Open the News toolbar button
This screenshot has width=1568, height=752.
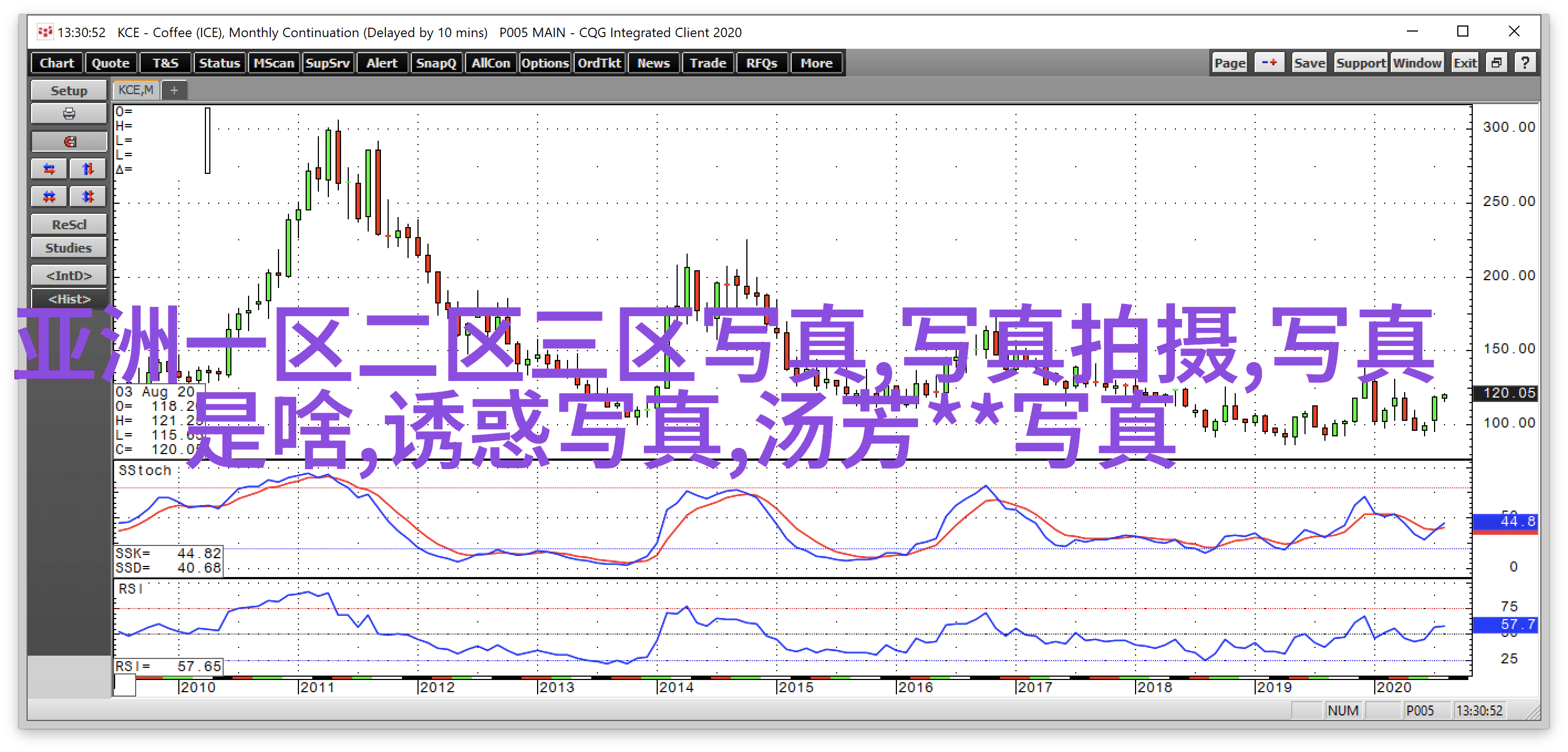[653, 63]
